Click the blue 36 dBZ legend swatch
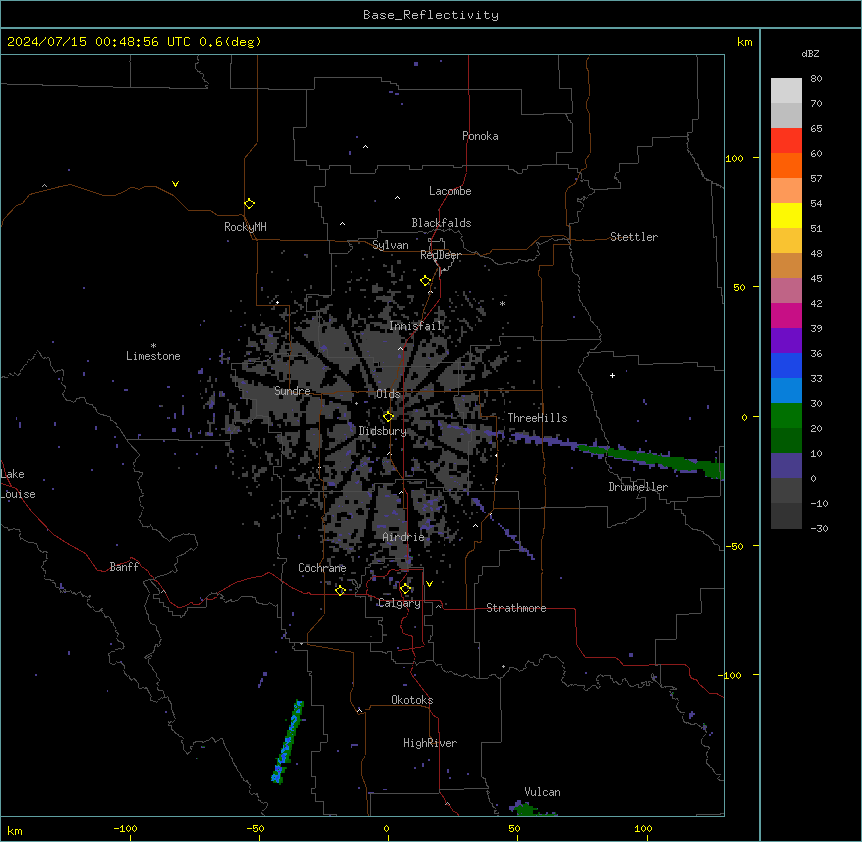Screen dimensions: 862x842 point(786,365)
